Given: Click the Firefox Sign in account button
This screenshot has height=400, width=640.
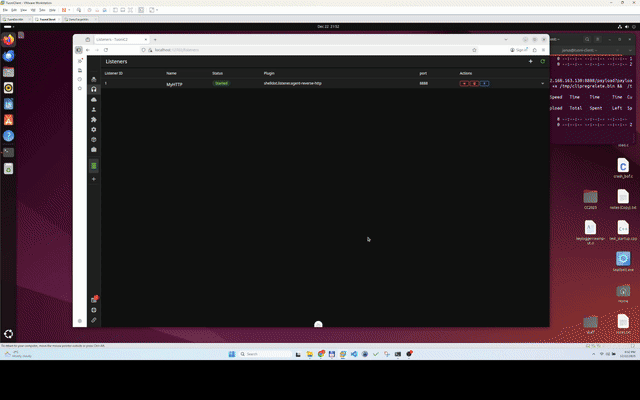Looking at the screenshot, I should tap(518, 50).
